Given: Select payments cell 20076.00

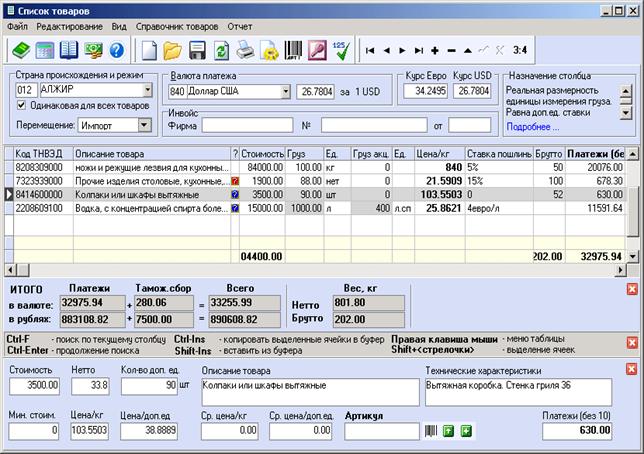Looking at the screenshot, I should tap(596, 167).
